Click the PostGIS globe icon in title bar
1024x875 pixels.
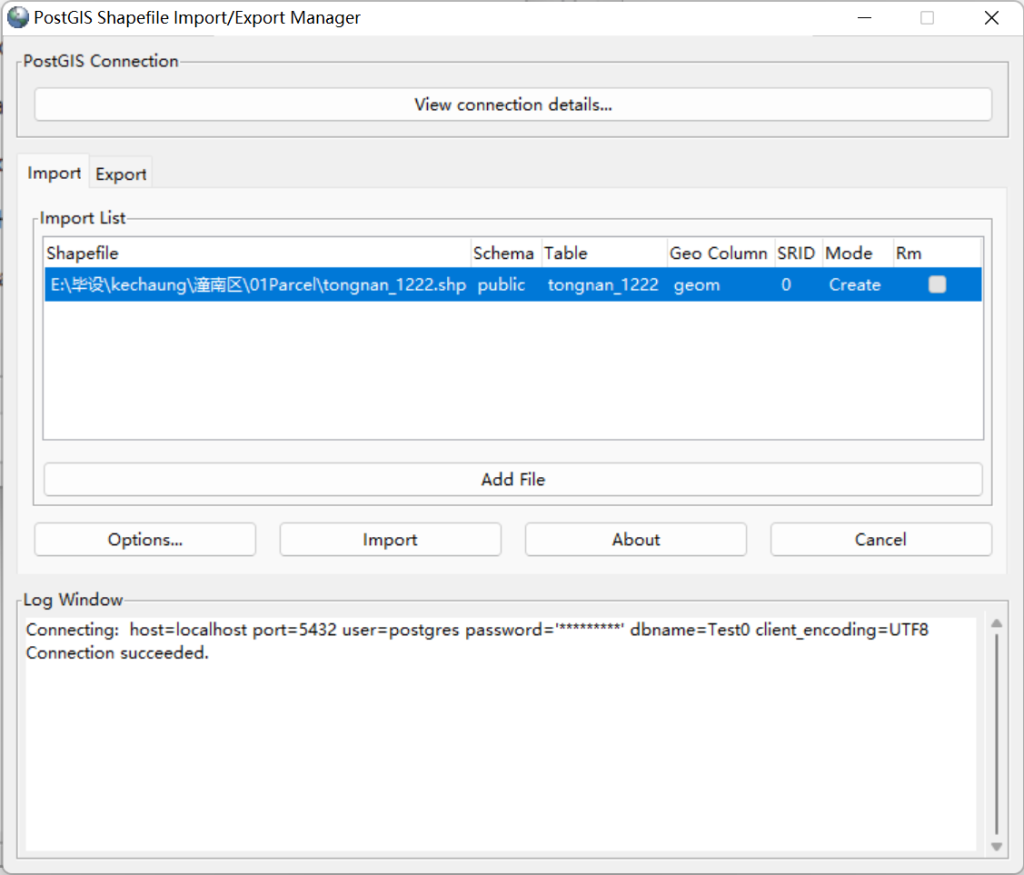click(18, 18)
